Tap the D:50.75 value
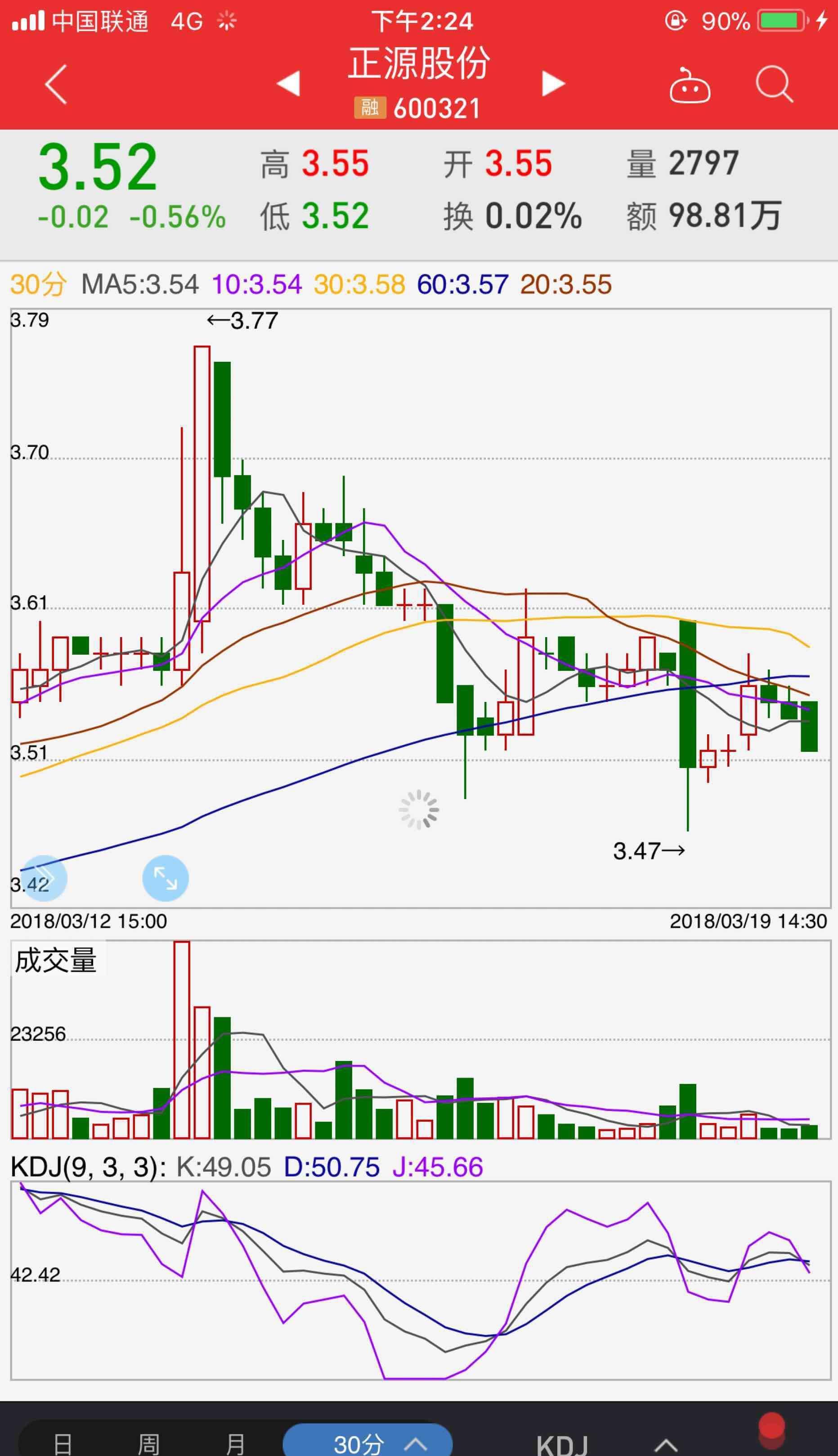838x1456 pixels. tap(332, 1167)
